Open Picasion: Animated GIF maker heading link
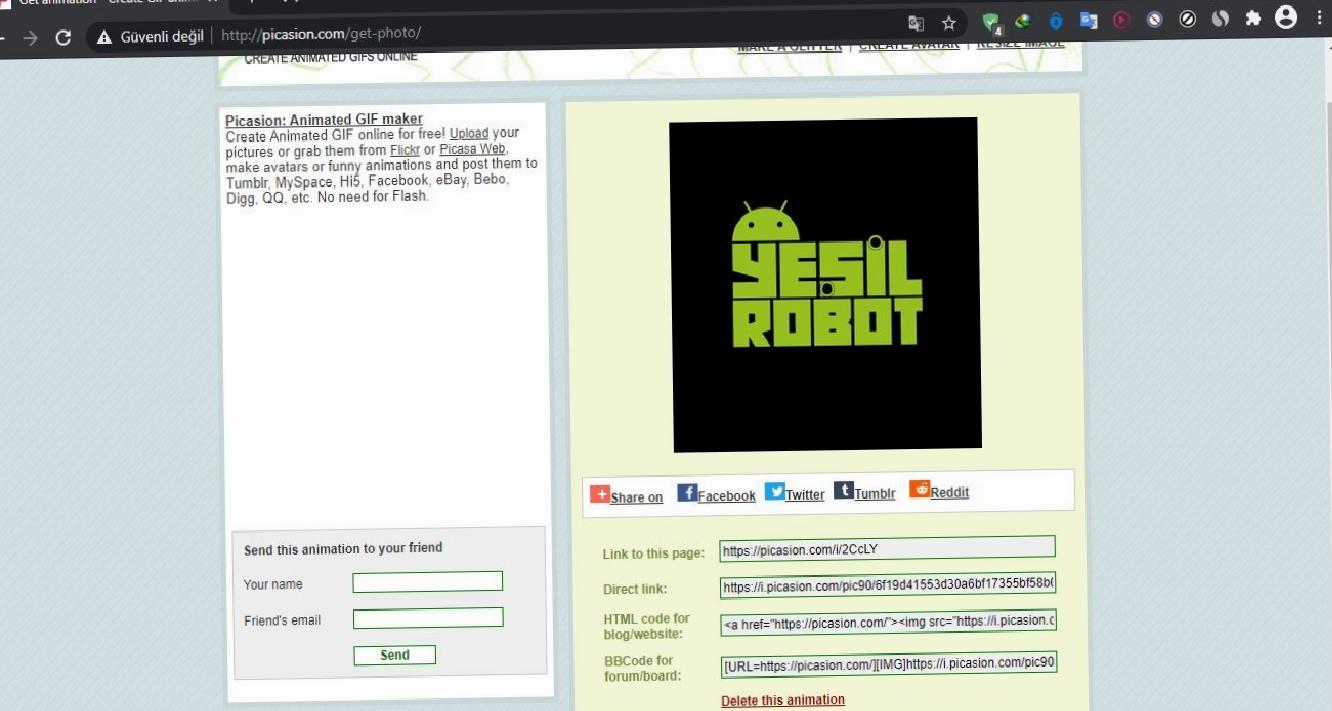Image resolution: width=1332 pixels, height=711 pixels. click(324, 120)
